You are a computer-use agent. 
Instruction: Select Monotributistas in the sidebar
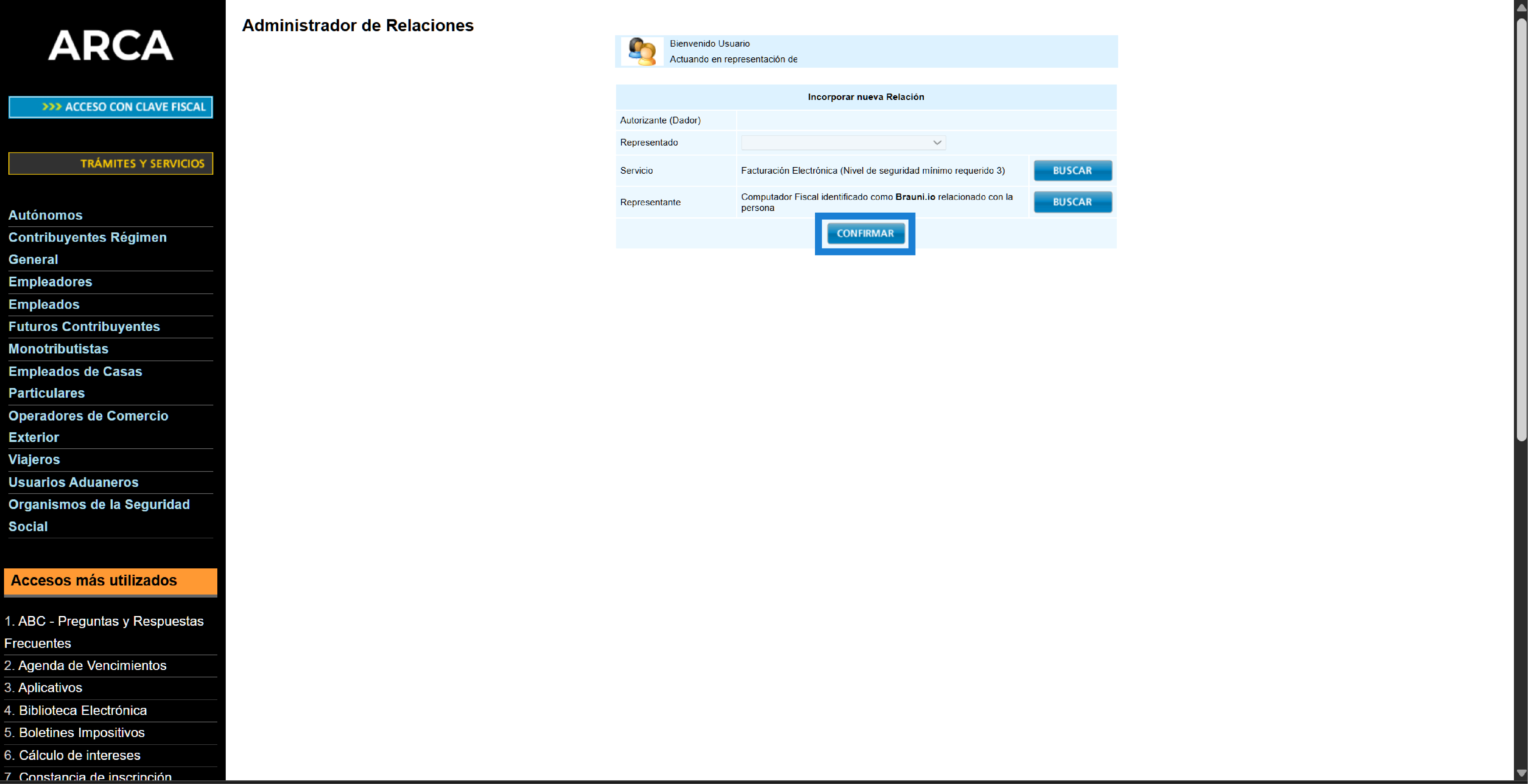tap(58, 349)
